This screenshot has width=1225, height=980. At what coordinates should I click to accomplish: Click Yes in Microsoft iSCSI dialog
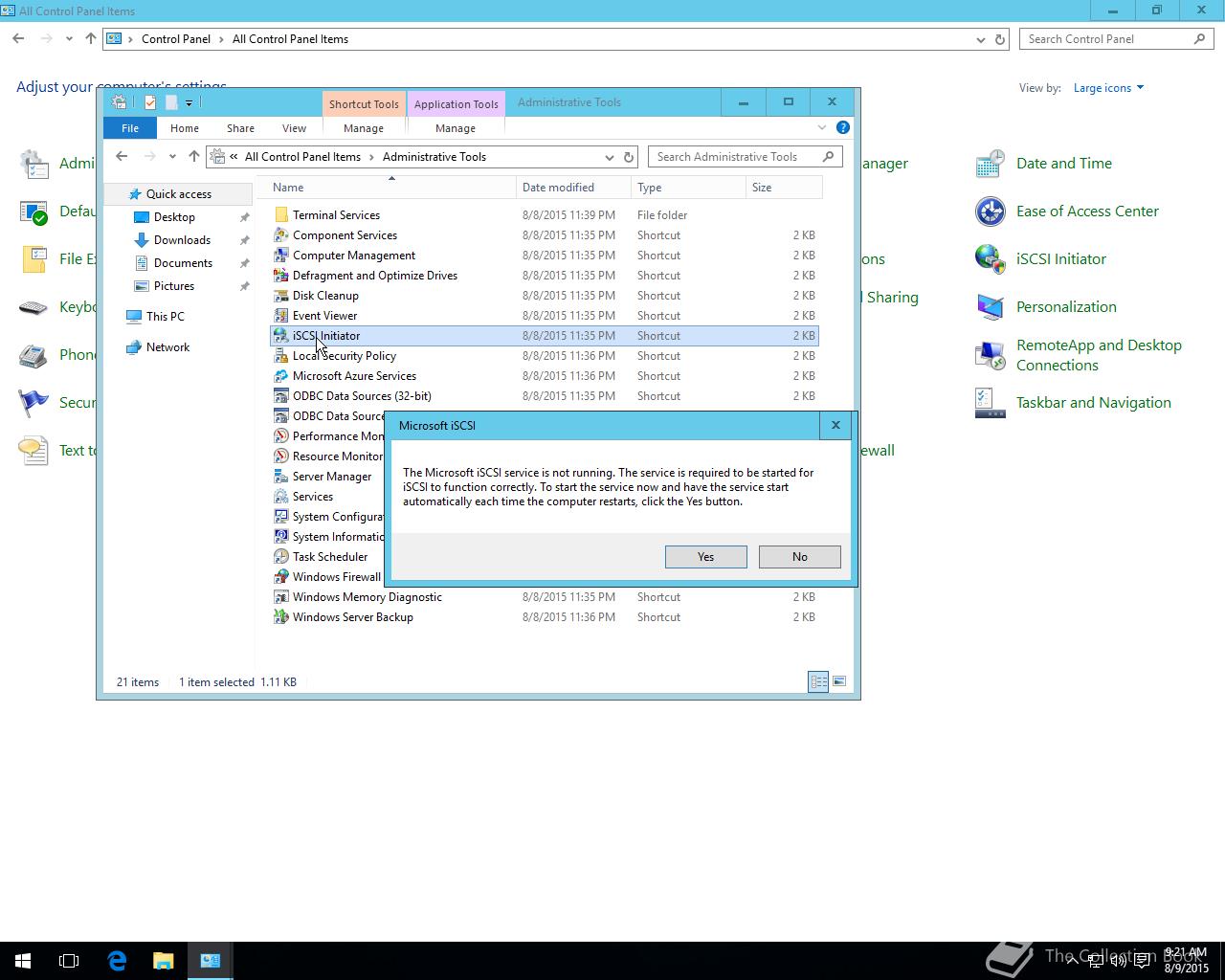click(705, 557)
